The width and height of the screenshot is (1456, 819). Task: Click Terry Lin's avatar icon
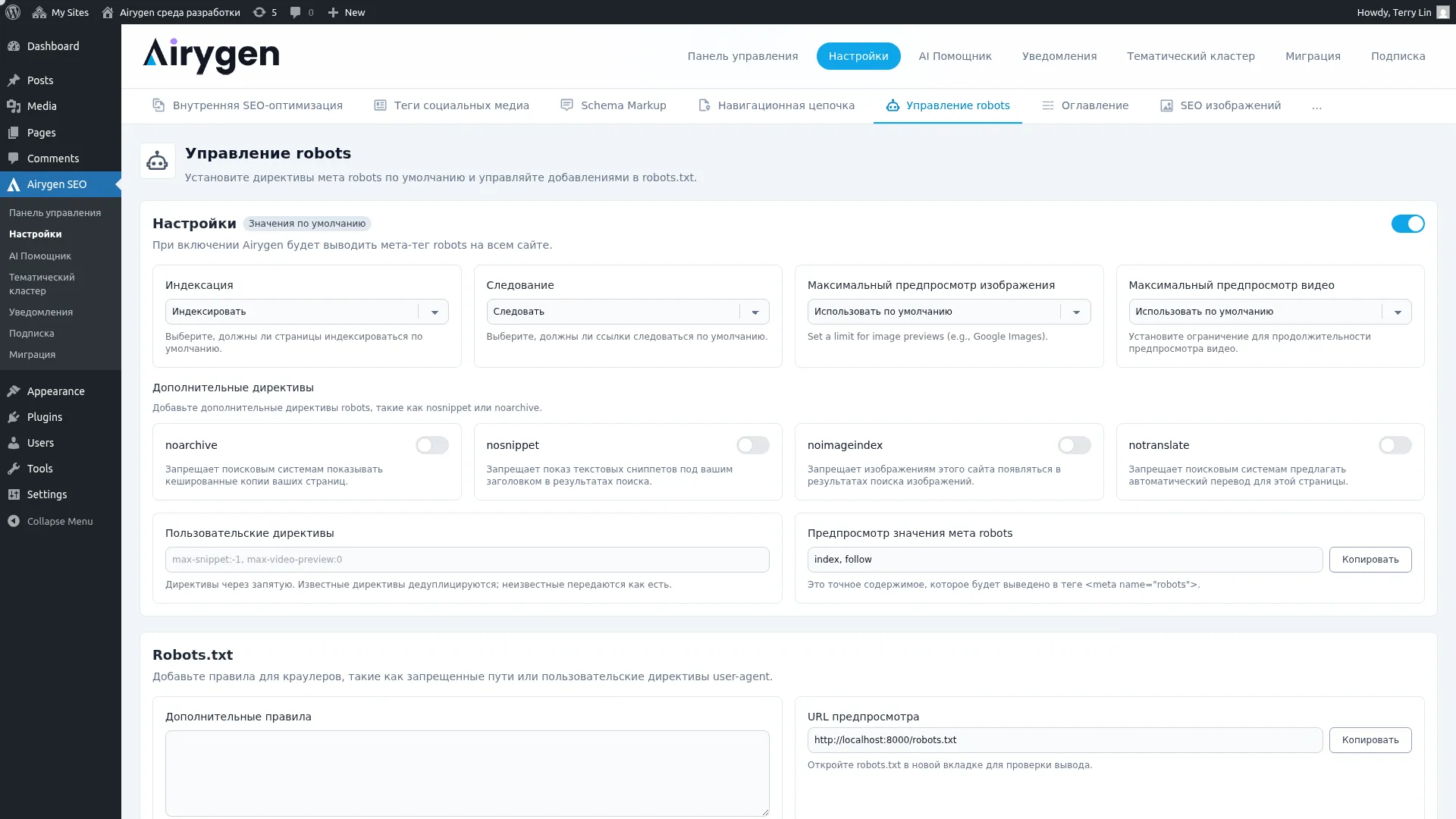pyautogui.click(x=1442, y=12)
